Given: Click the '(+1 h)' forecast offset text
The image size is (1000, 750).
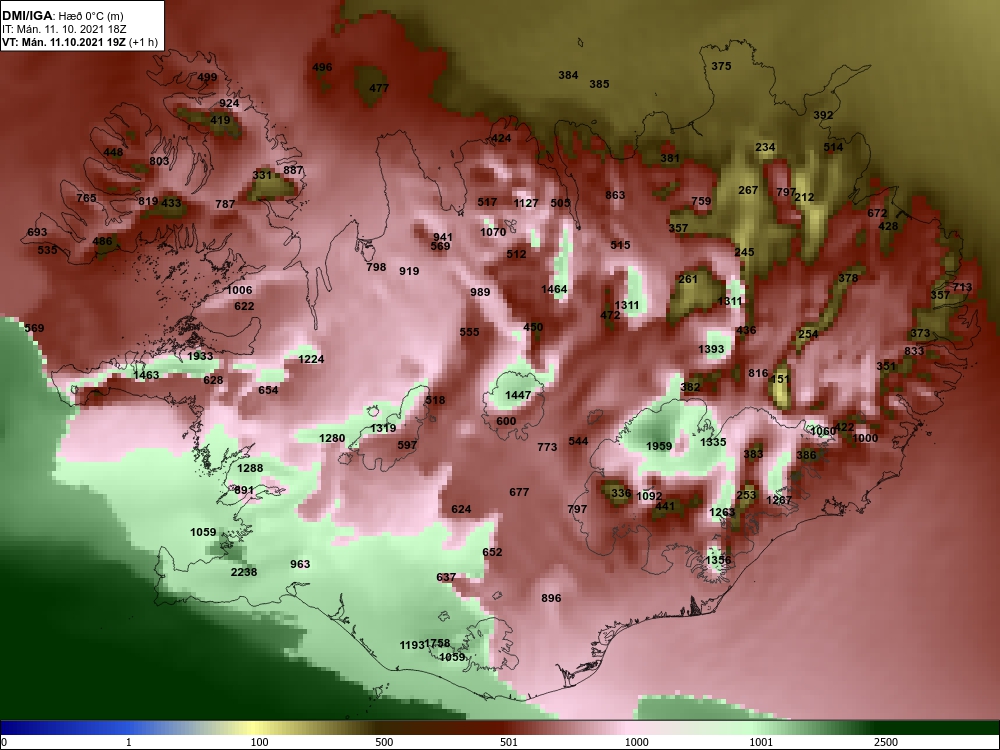Looking at the screenshot, I should point(143,43).
